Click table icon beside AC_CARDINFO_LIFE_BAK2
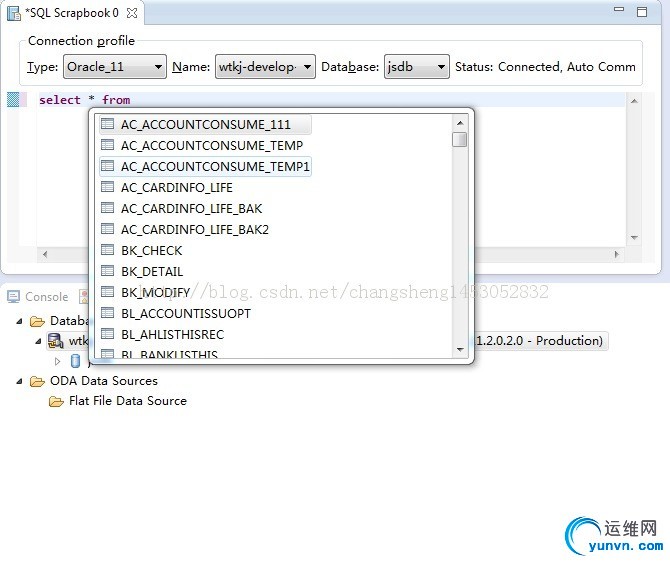The image size is (670, 563). [107, 229]
